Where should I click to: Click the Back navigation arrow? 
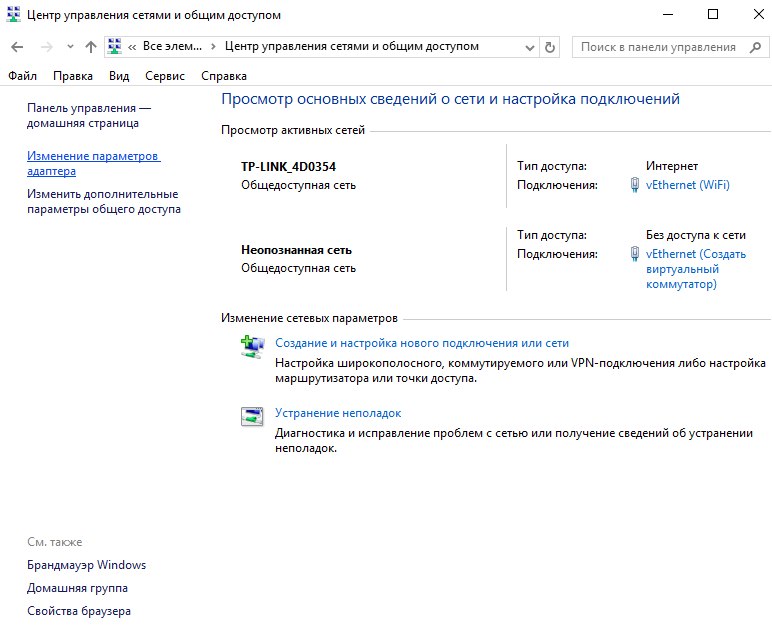18,47
